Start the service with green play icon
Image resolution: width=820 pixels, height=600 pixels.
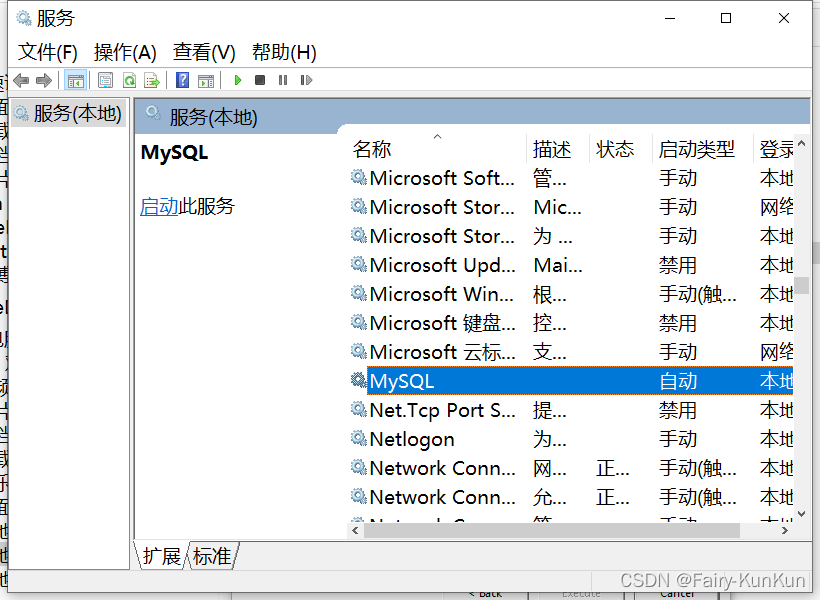tap(238, 80)
